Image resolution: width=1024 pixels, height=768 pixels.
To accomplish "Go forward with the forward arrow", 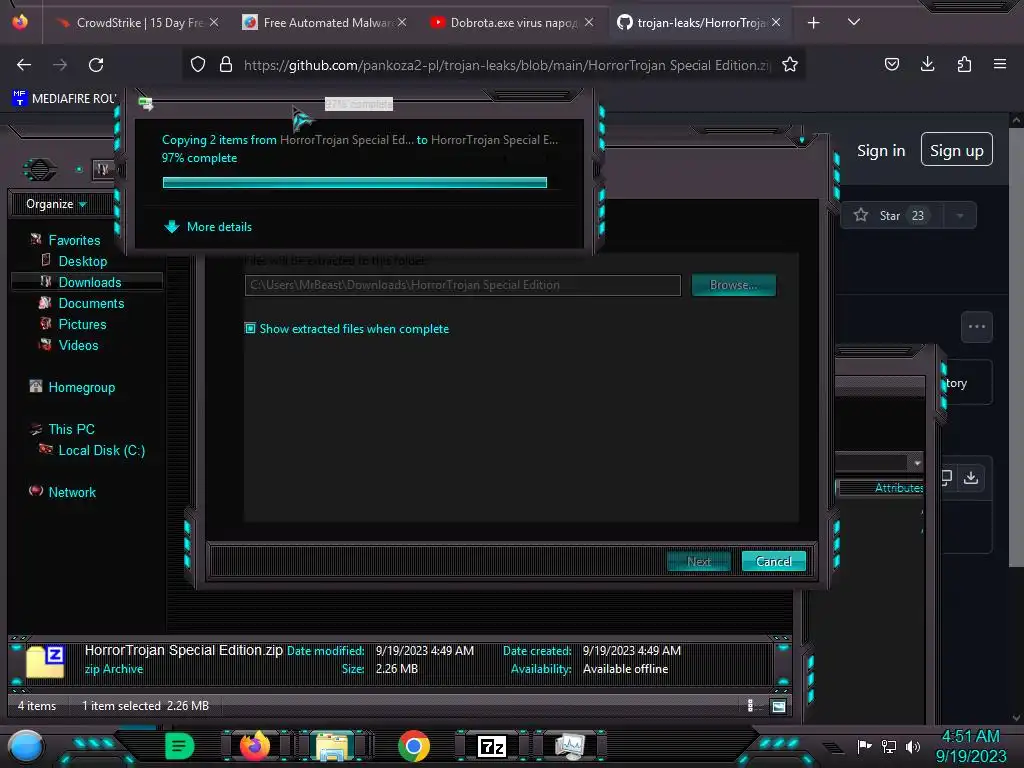I will point(60,65).
